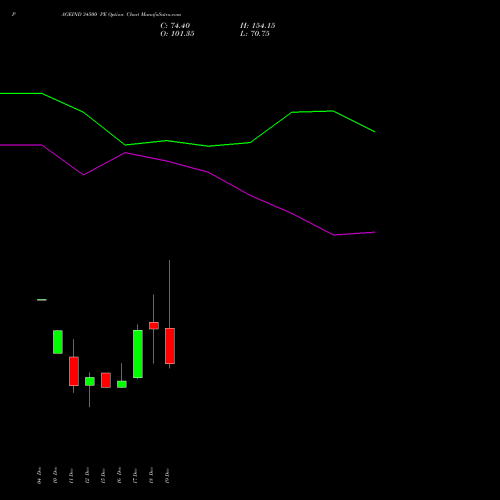Click the 10 Dec date label
Screen dimensions: 500x500
[55, 475]
